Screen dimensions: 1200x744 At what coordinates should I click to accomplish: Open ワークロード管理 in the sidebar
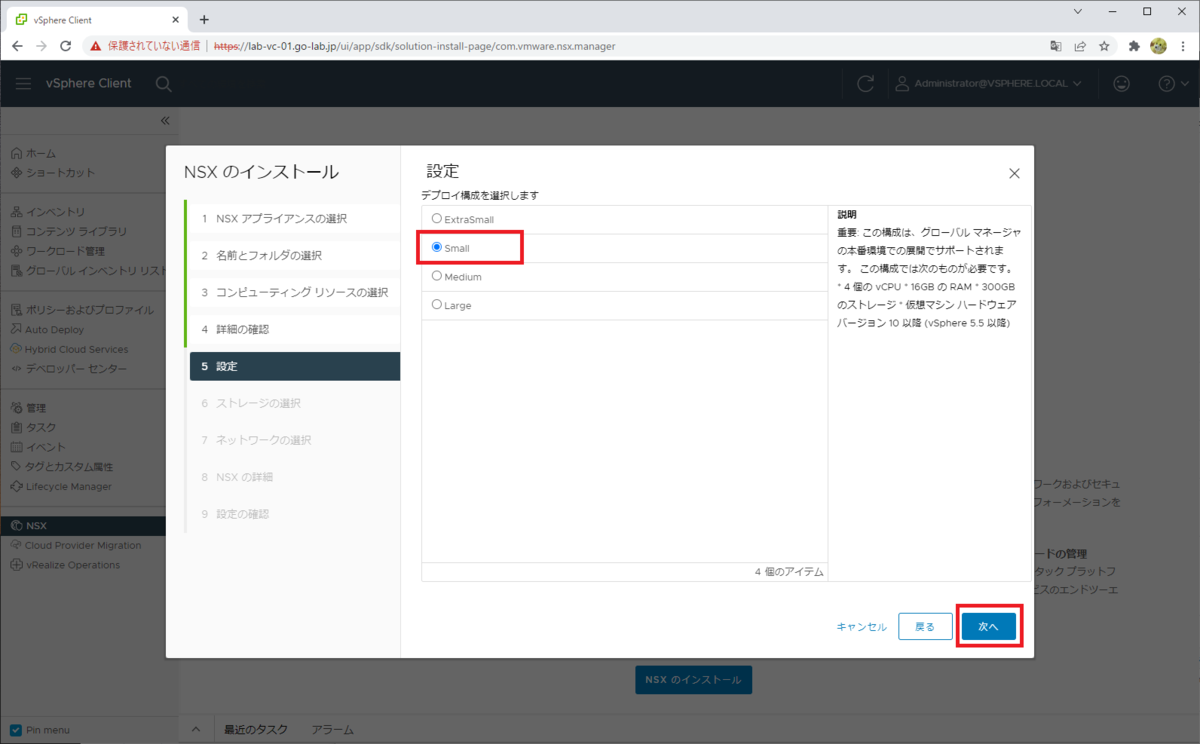pyautogui.click(x=58, y=251)
